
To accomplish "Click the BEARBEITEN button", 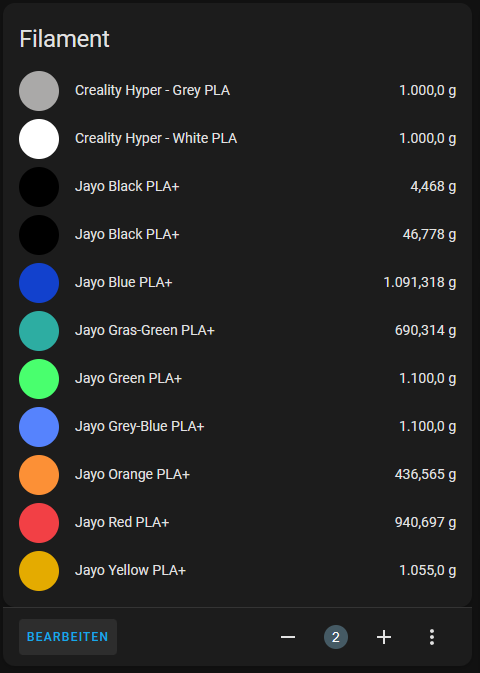I will pyautogui.click(x=68, y=637).
